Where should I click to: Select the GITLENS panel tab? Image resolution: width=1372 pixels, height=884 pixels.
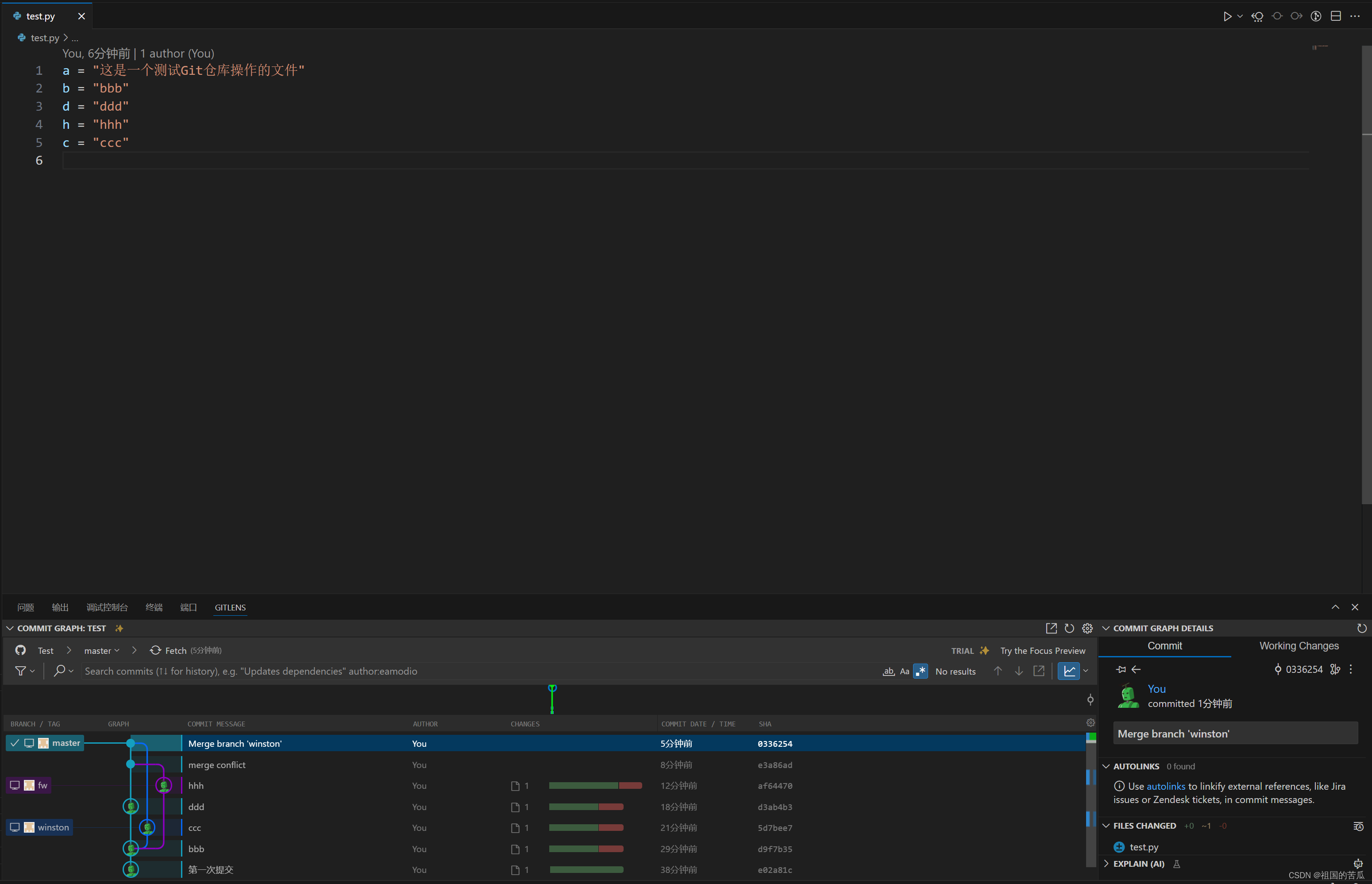(x=230, y=607)
